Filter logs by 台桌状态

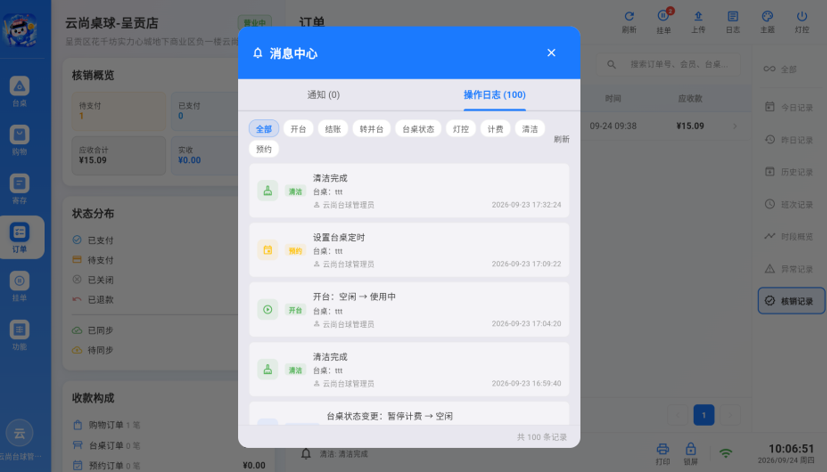pos(418,129)
